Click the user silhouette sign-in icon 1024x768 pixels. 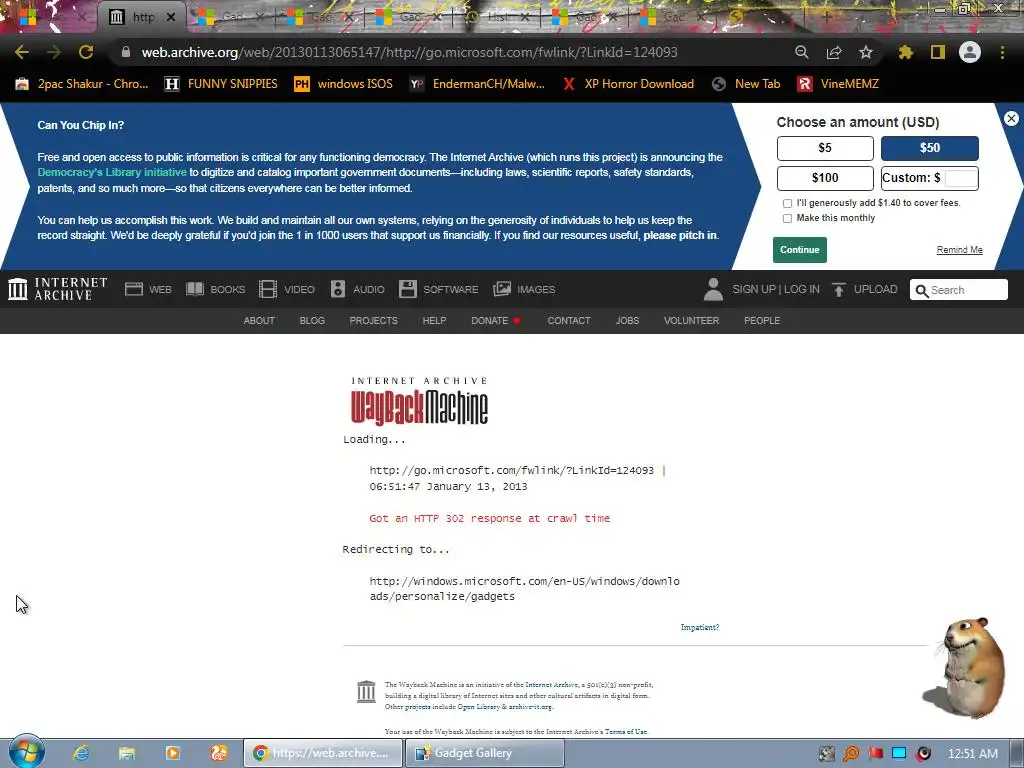coord(713,289)
